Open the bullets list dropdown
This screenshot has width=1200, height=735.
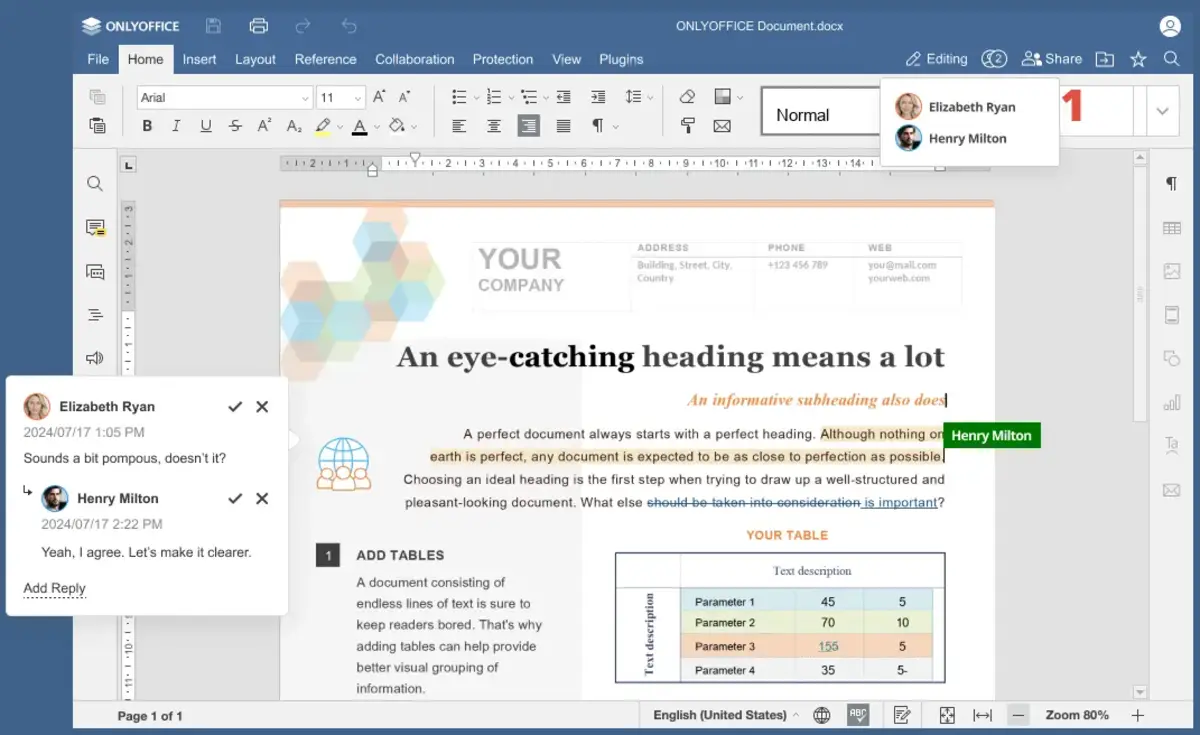[x=478, y=98]
